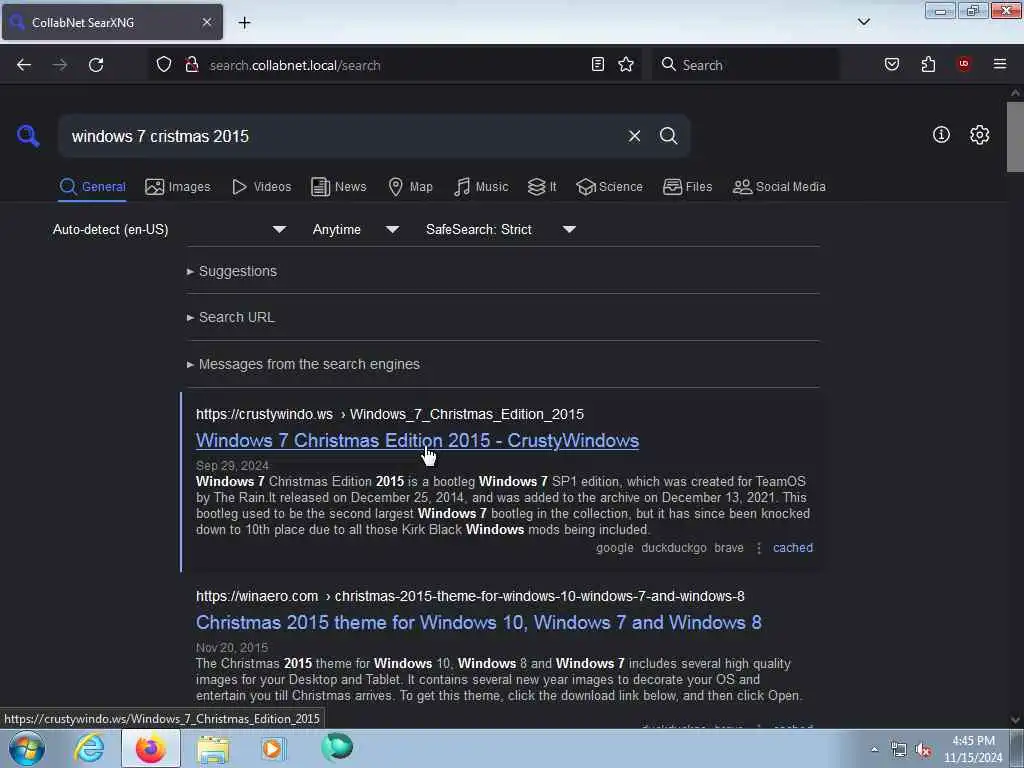Switch to the Files tab
This screenshot has width=1024, height=768.
pyautogui.click(x=687, y=187)
